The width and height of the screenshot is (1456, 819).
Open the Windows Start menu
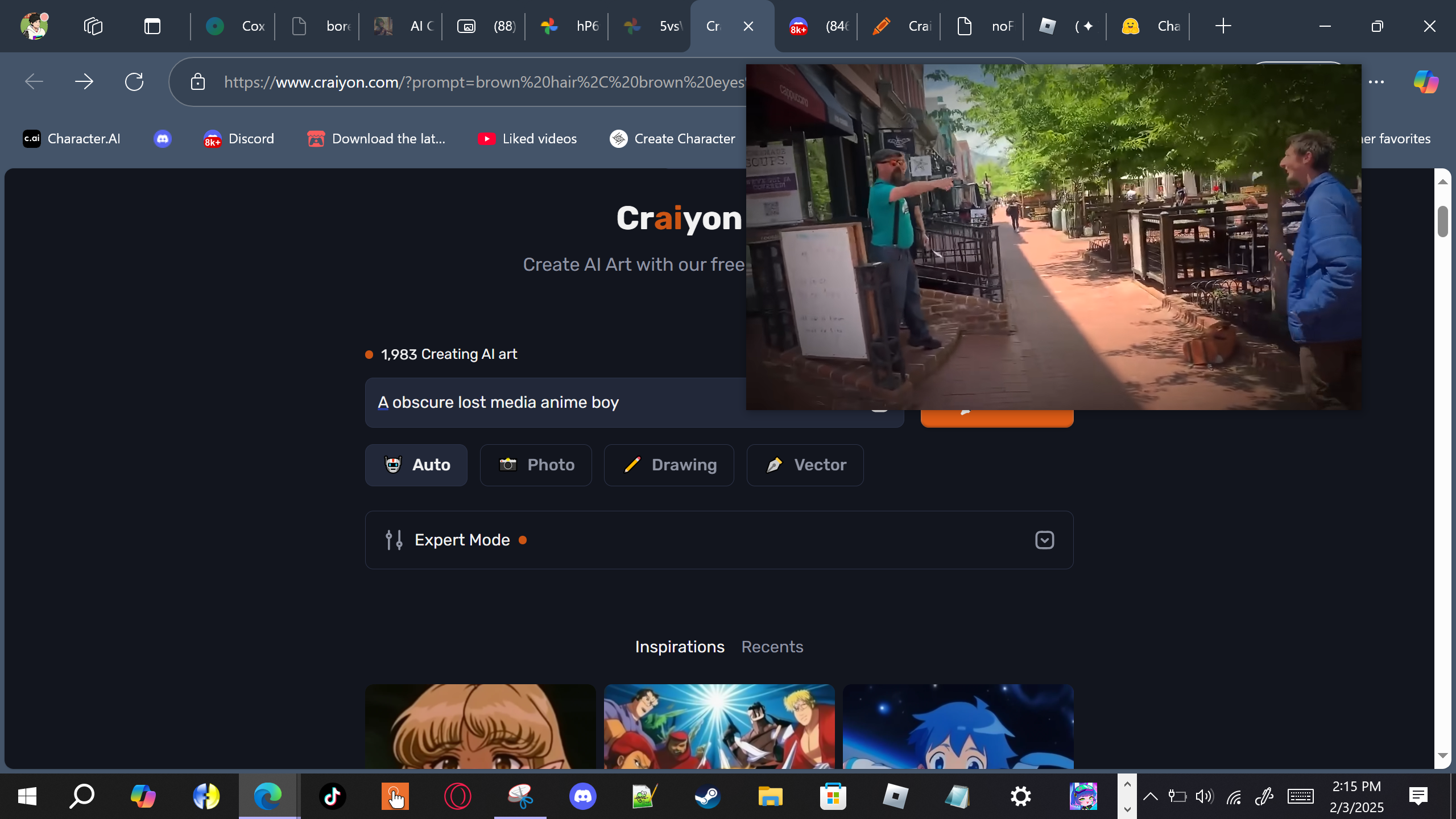27,796
